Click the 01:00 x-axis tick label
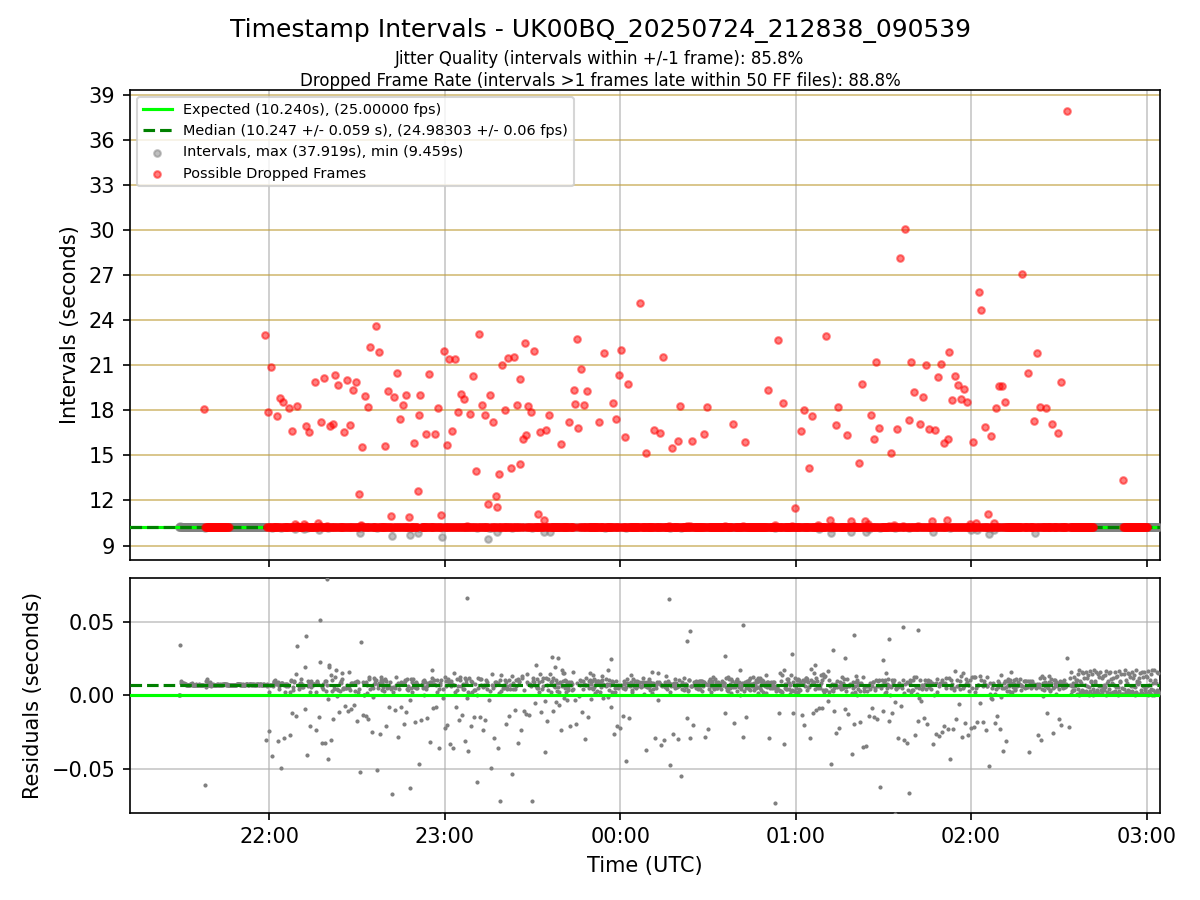 tap(796, 835)
